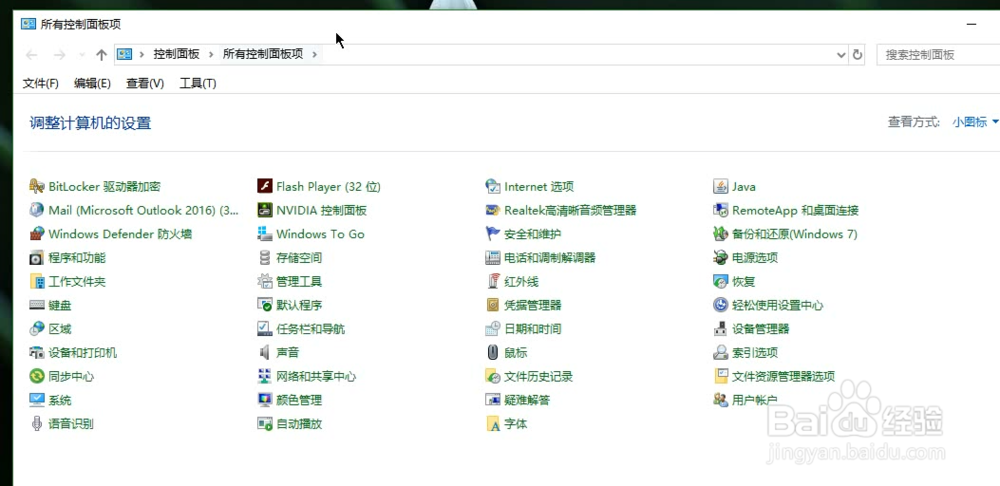The height and width of the screenshot is (486, 1000).
Task: Click the 语音识别 microphone icon
Action: click(x=37, y=423)
